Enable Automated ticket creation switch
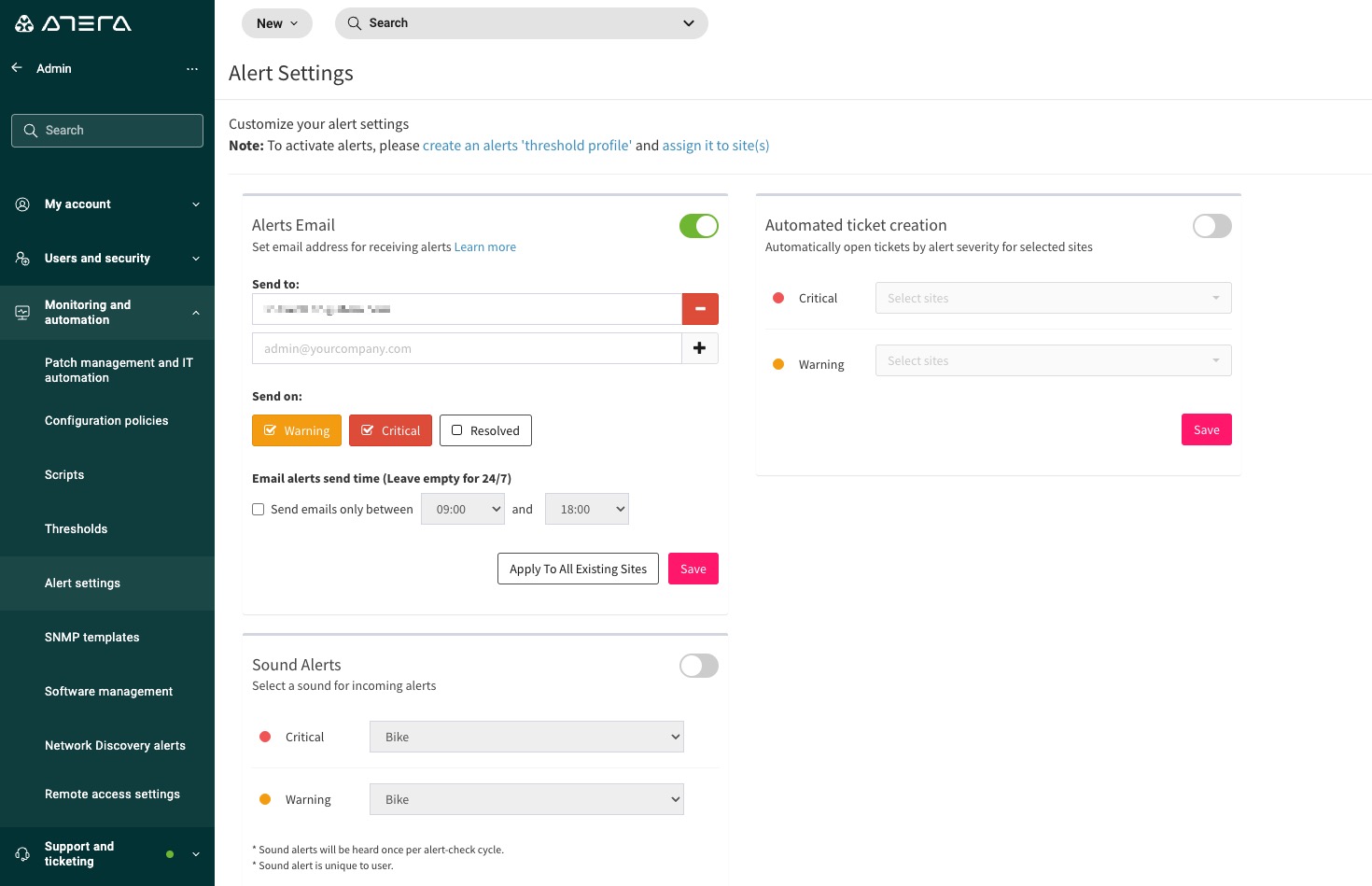This screenshot has height=886, width=1372. pos(1212,226)
